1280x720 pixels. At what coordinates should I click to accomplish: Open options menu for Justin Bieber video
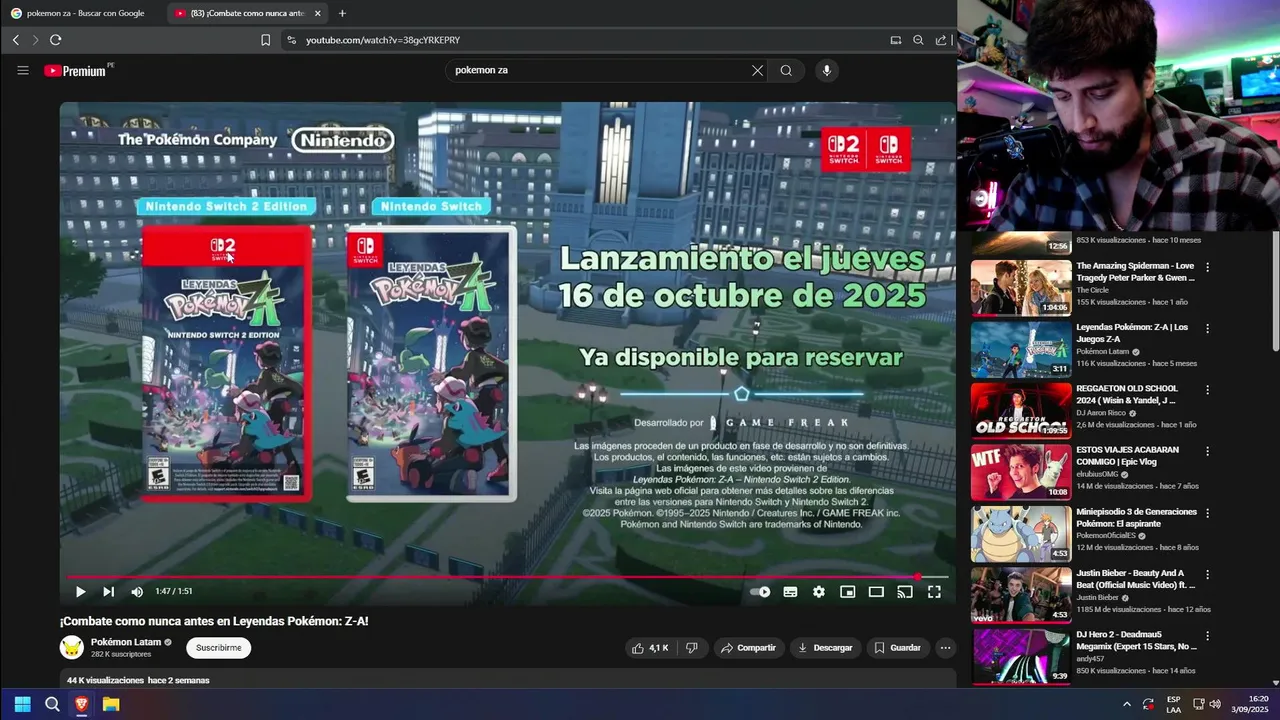[x=1208, y=575]
